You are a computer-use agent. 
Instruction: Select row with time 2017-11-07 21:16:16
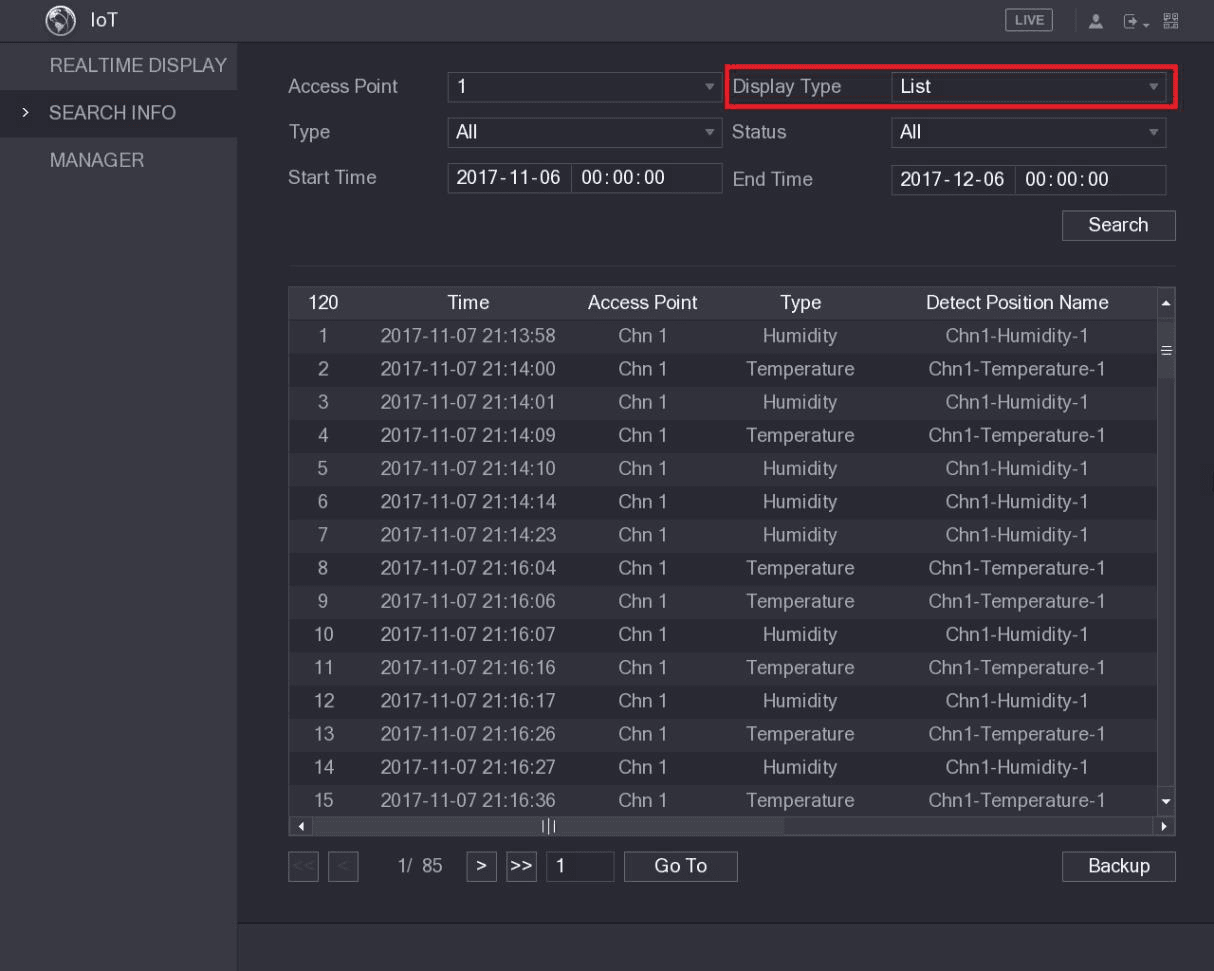[x=723, y=667]
